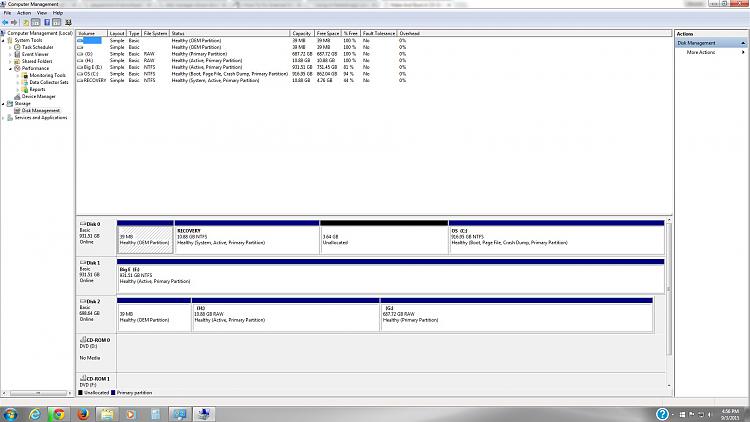Viewport: 750px width, 422px height.
Task: Open Windows Media Player from taskbar
Action: click(x=131, y=414)
